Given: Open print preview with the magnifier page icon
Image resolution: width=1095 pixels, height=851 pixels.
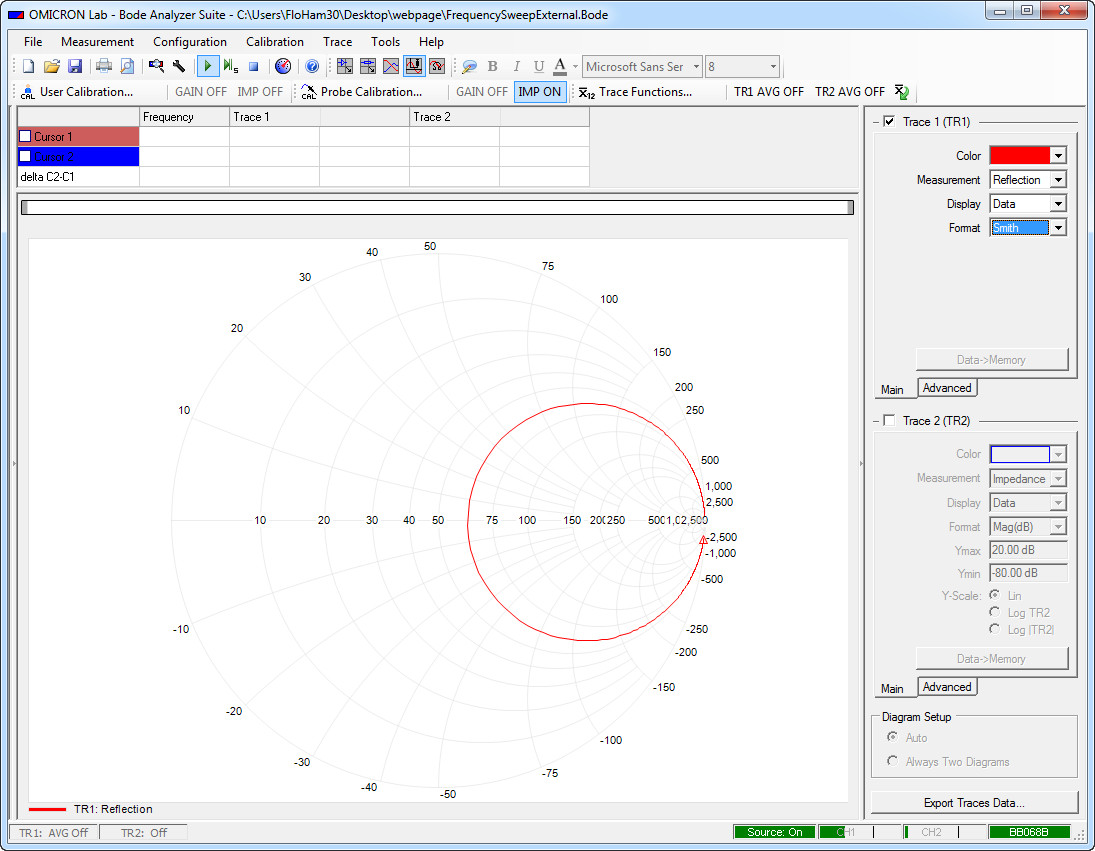Looking at the screenshot, I should point(127,66).
